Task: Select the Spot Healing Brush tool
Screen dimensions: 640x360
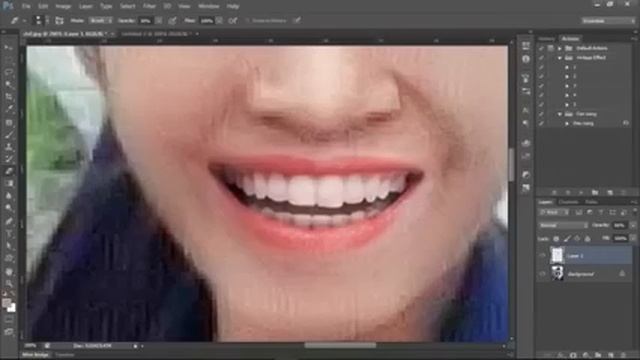Action: pos(9,122)
